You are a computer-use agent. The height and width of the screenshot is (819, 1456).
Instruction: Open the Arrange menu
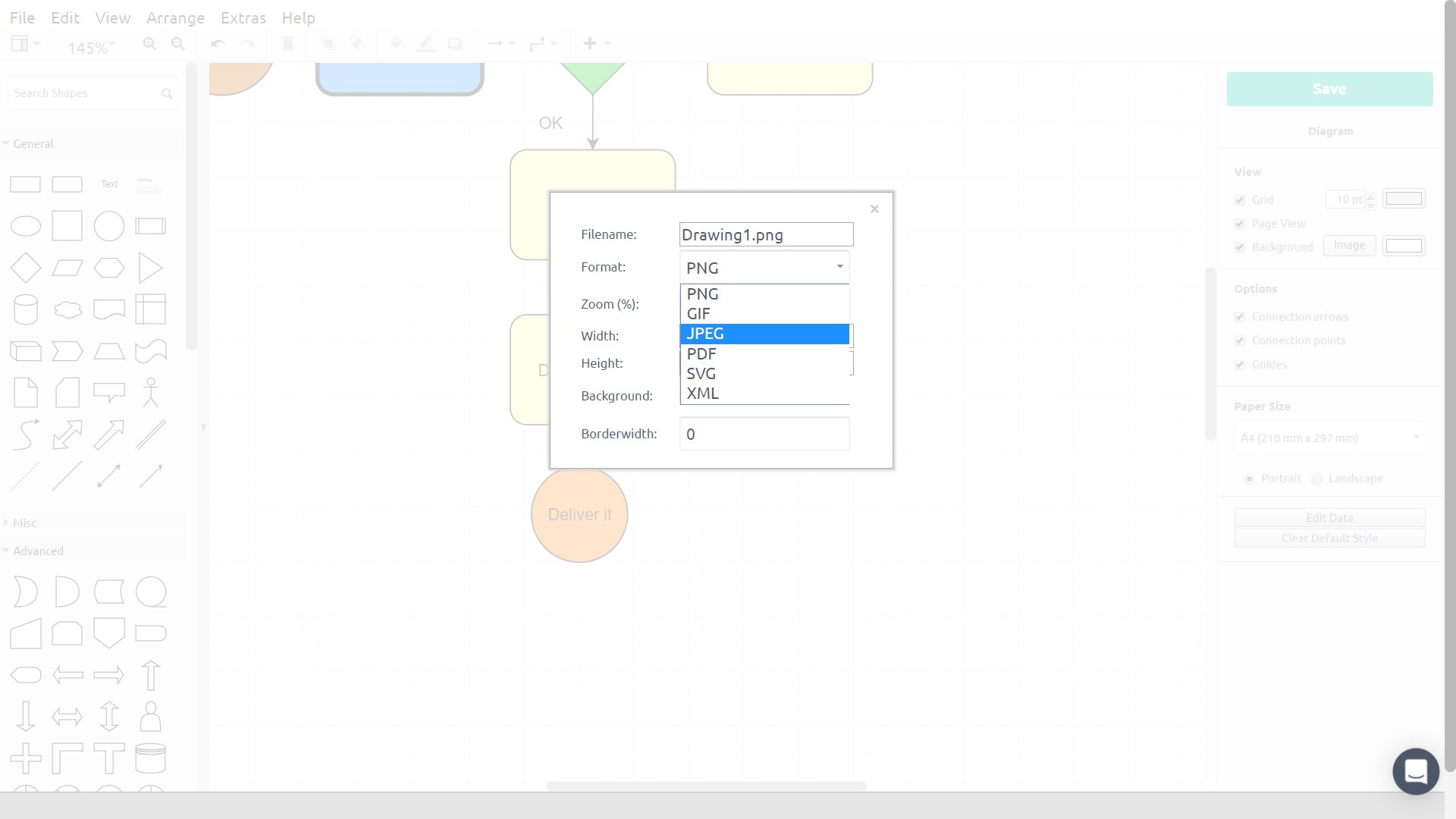(175, 17)
